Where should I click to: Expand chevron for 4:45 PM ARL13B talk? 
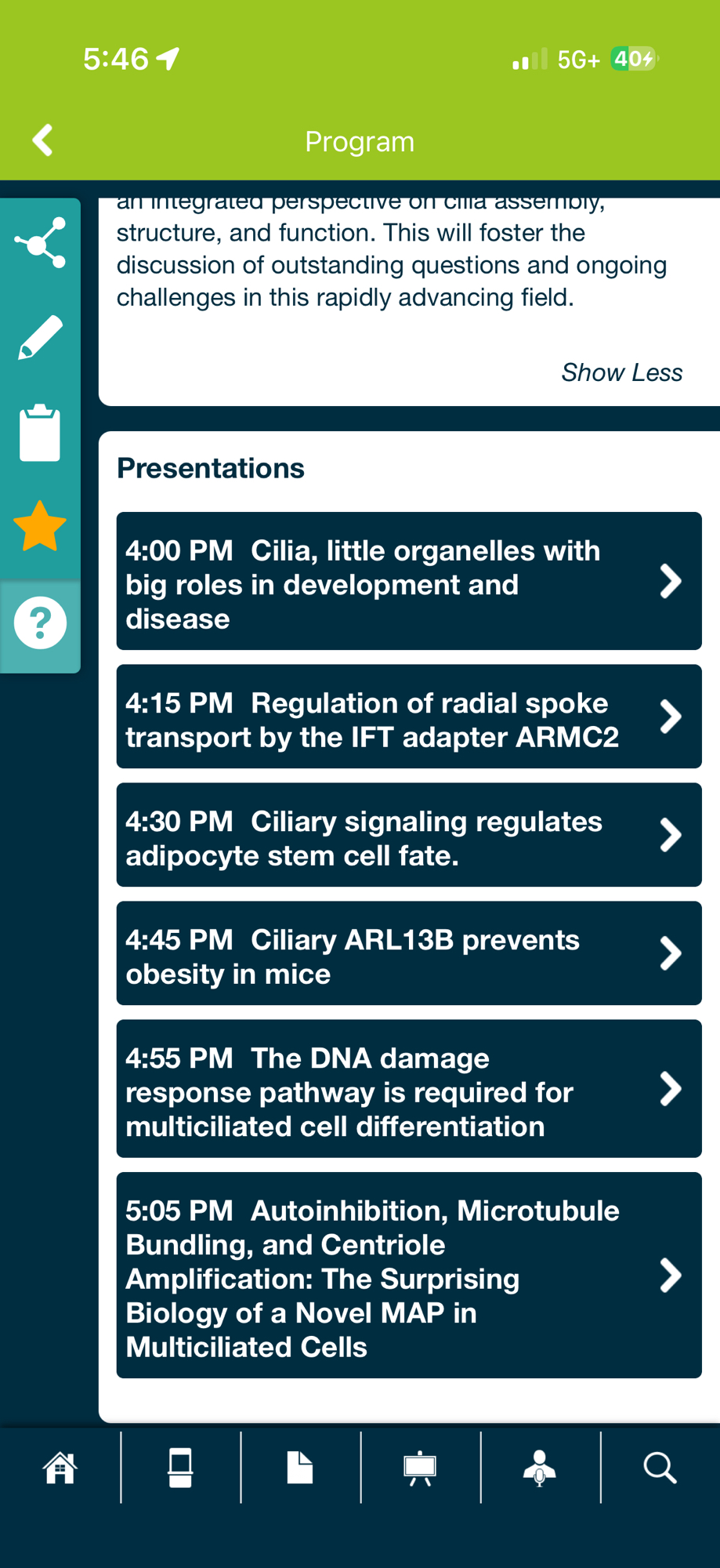(x=671, y=953)
